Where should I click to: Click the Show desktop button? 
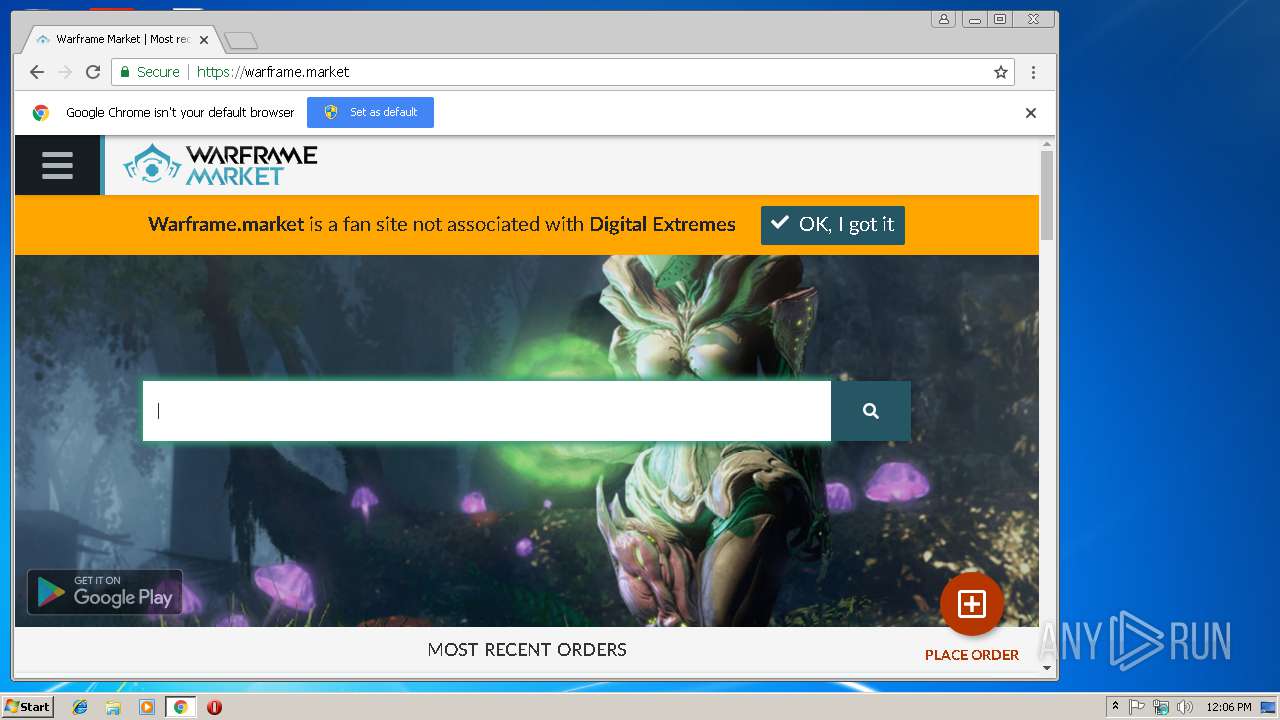(x=1269, y=707)
